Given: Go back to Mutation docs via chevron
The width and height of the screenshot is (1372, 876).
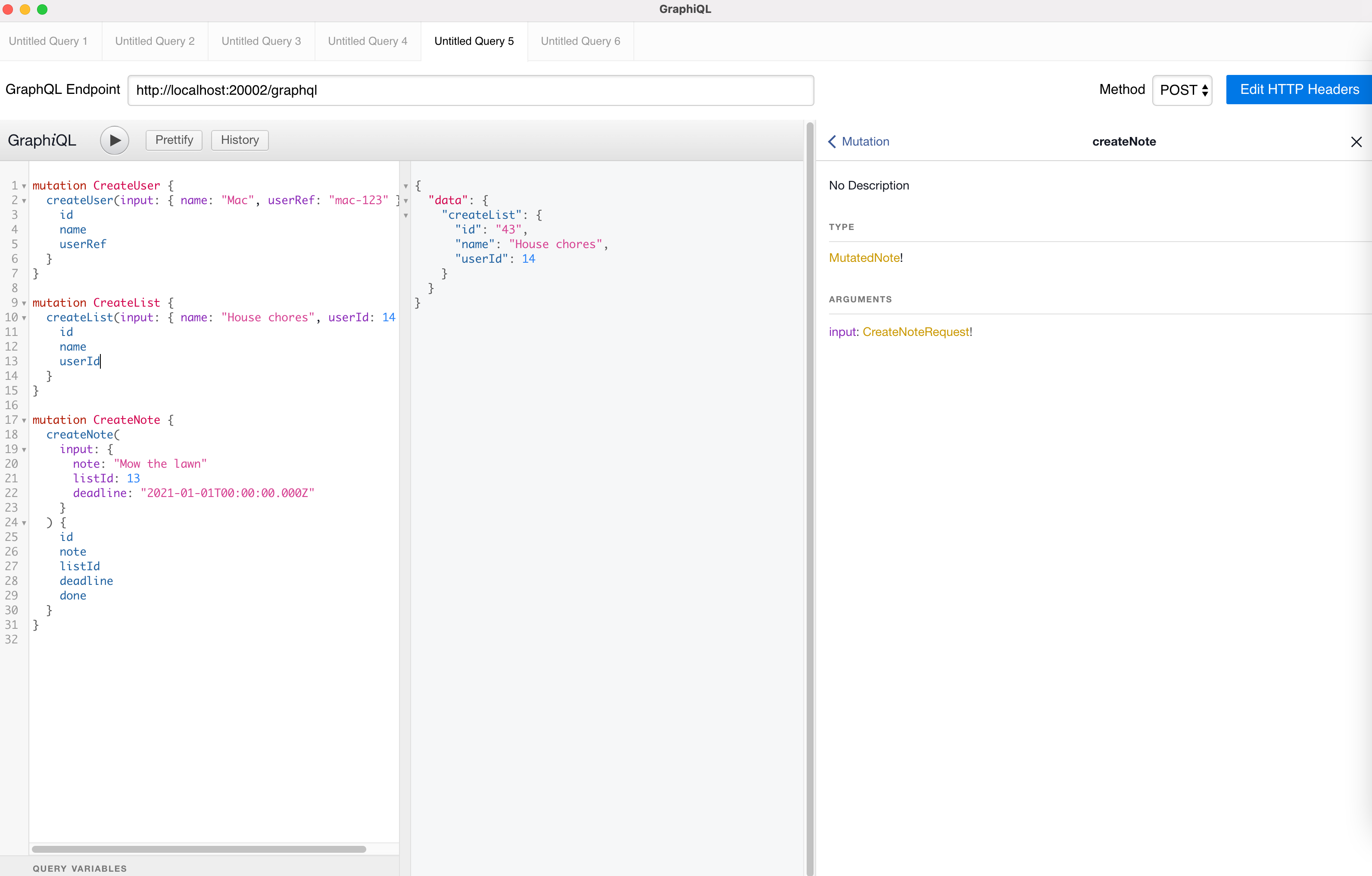Looking at the screenshot, I should 833,142.
